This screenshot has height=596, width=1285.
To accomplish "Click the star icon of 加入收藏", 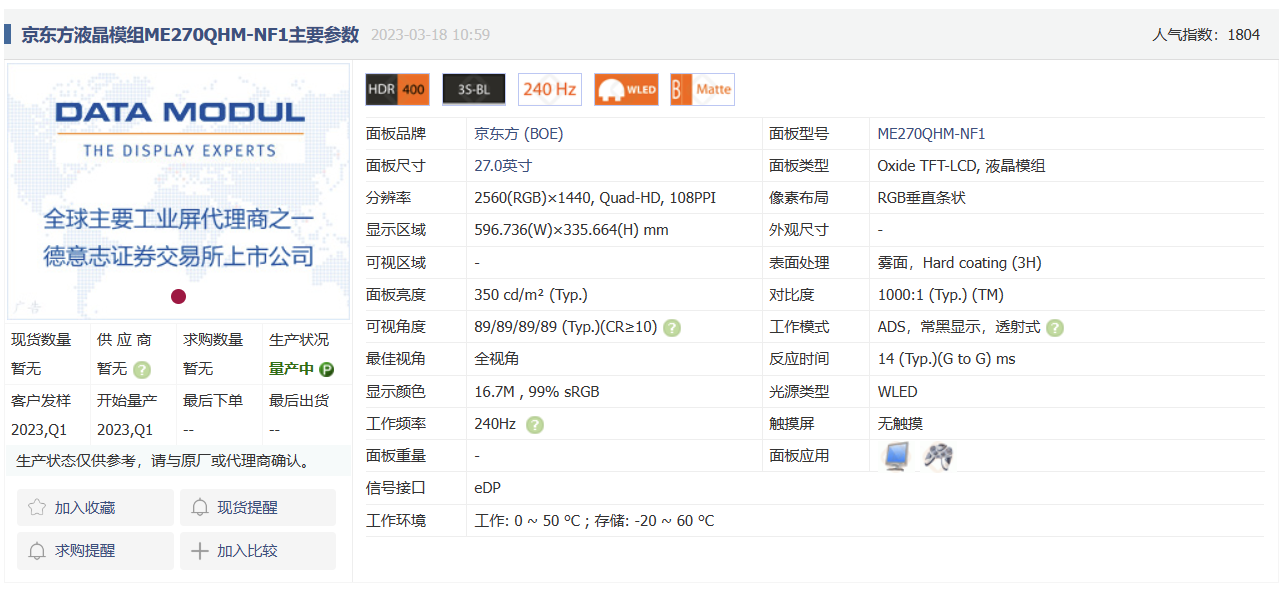I will [x=37, y=508].
